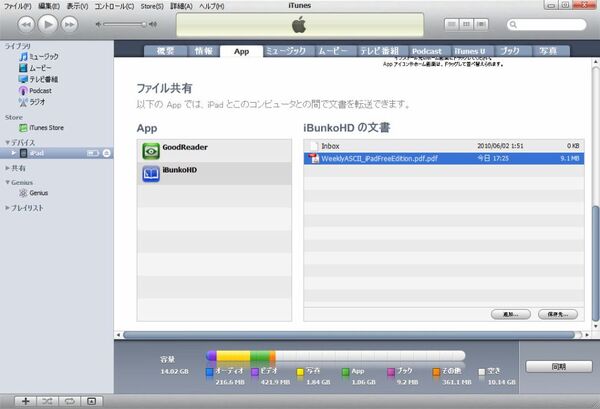Switch to grid view button
Image resolution: width=600 pixels, height=409 pixels.
466,24
